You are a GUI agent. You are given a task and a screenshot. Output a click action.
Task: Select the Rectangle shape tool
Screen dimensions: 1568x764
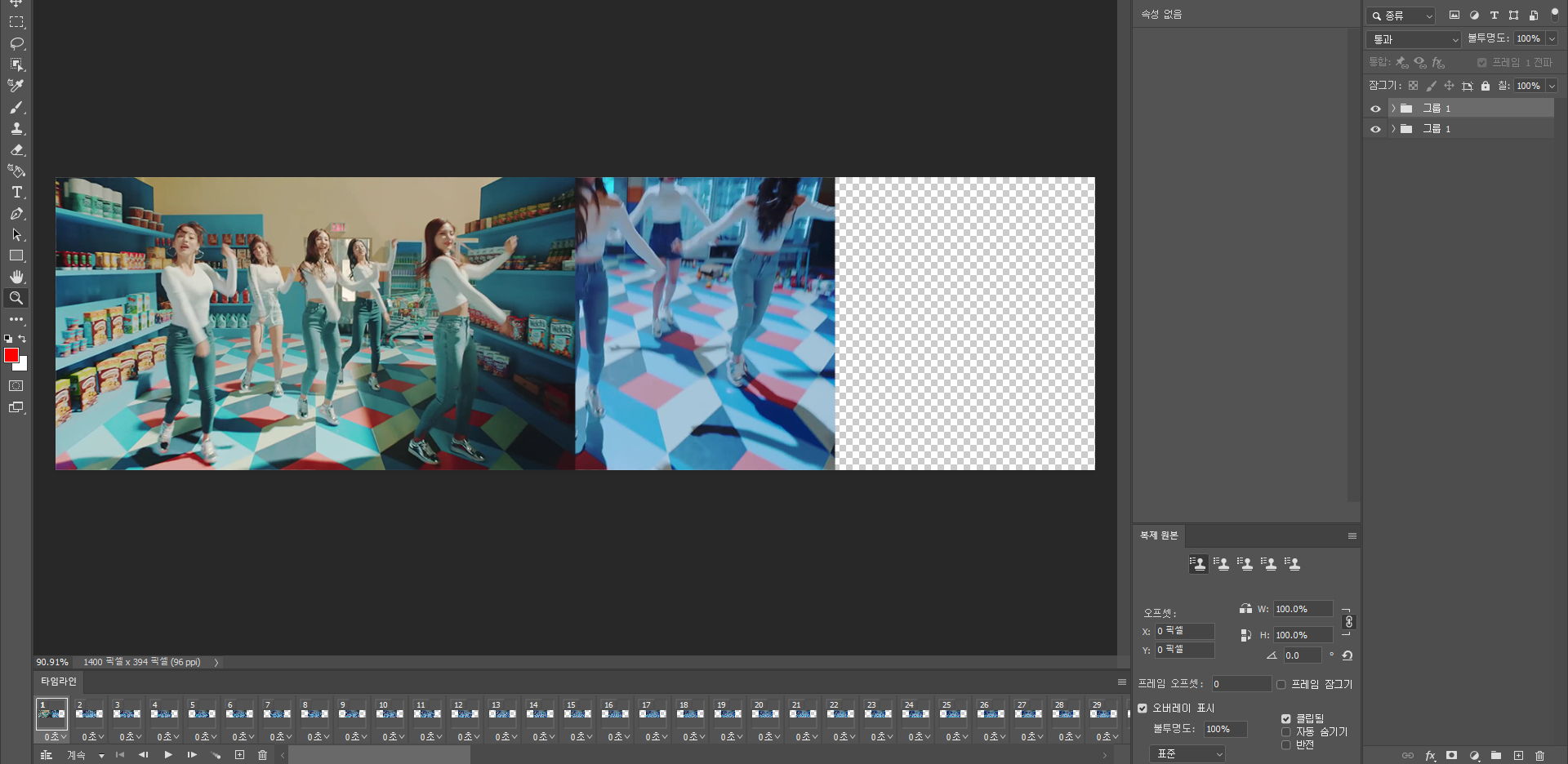click(x=16, y=255)
